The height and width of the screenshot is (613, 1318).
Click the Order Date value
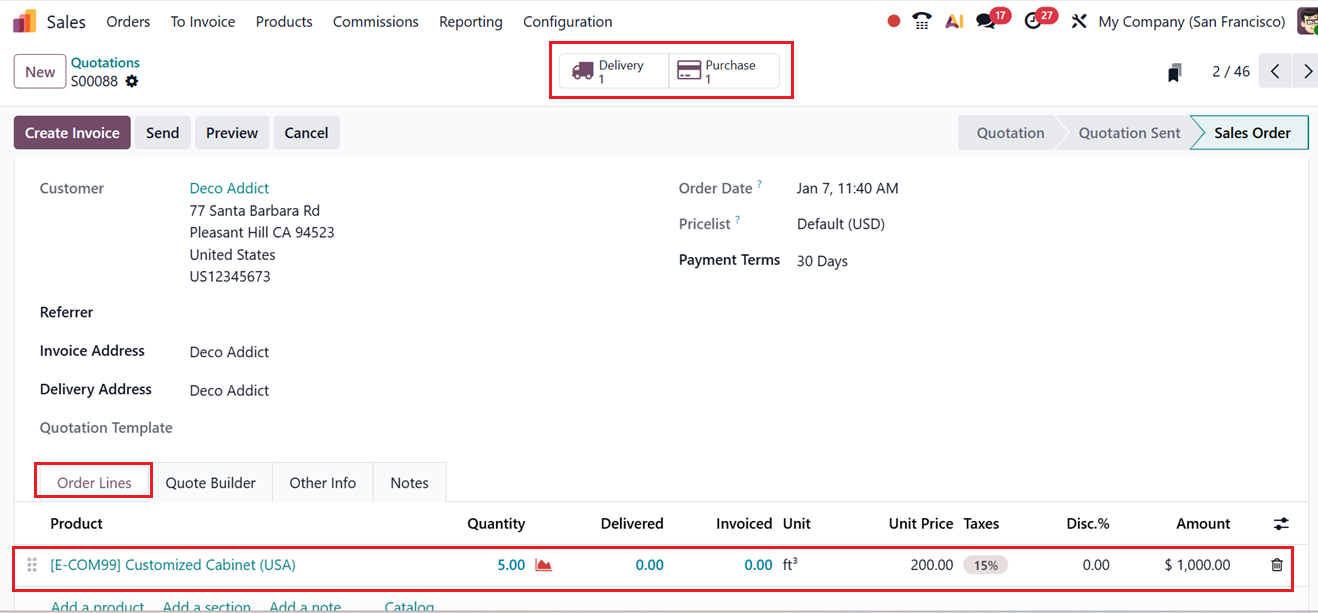[x=848, y=188]
